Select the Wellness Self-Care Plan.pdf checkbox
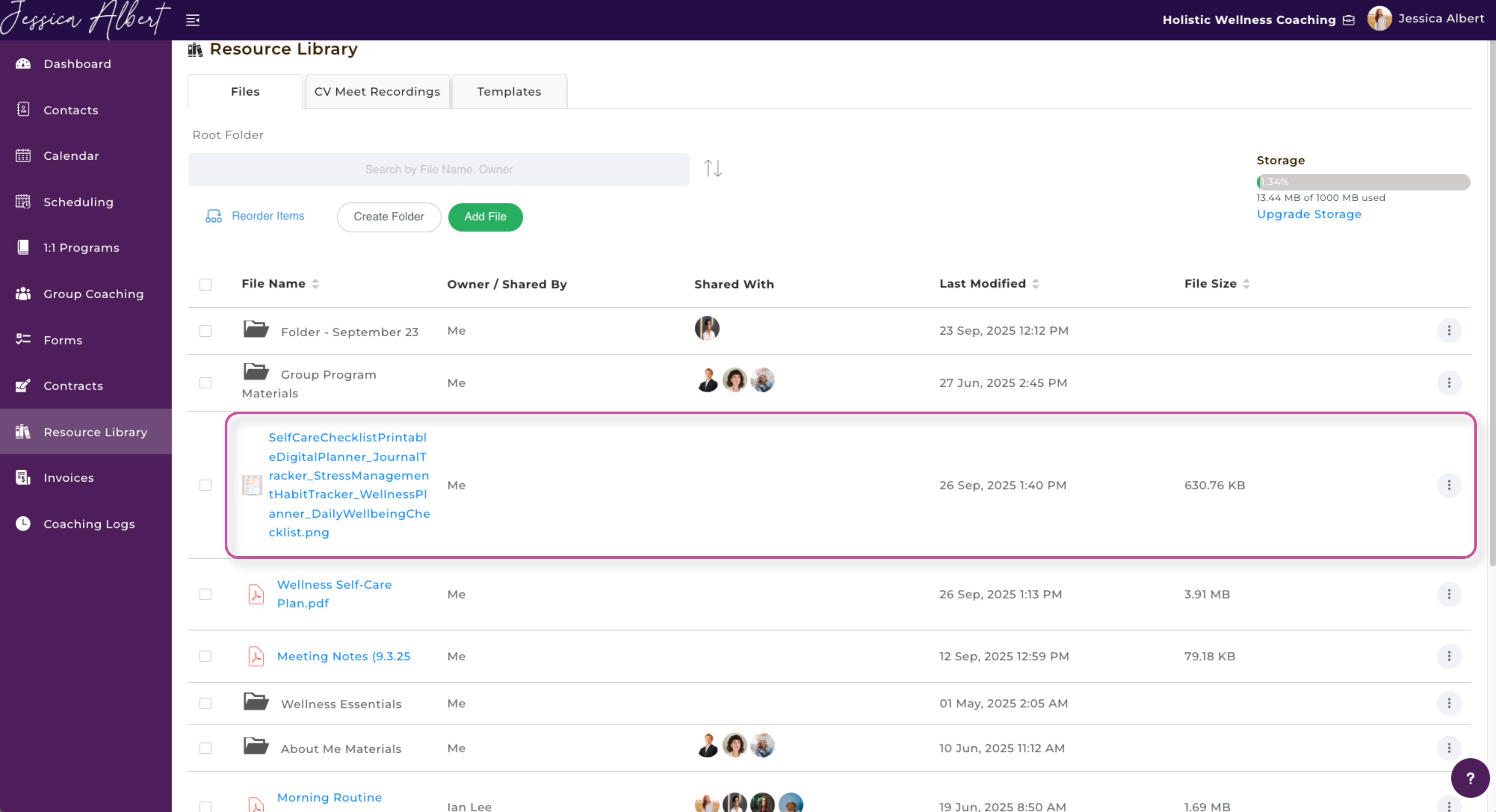1496x812 pixels. point(206,594)
